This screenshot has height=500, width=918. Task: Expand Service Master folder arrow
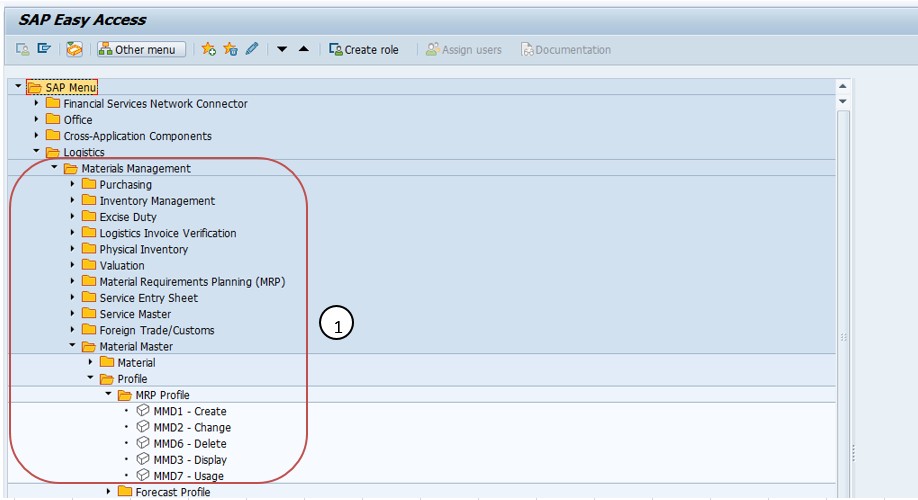[x=73, y=313]
